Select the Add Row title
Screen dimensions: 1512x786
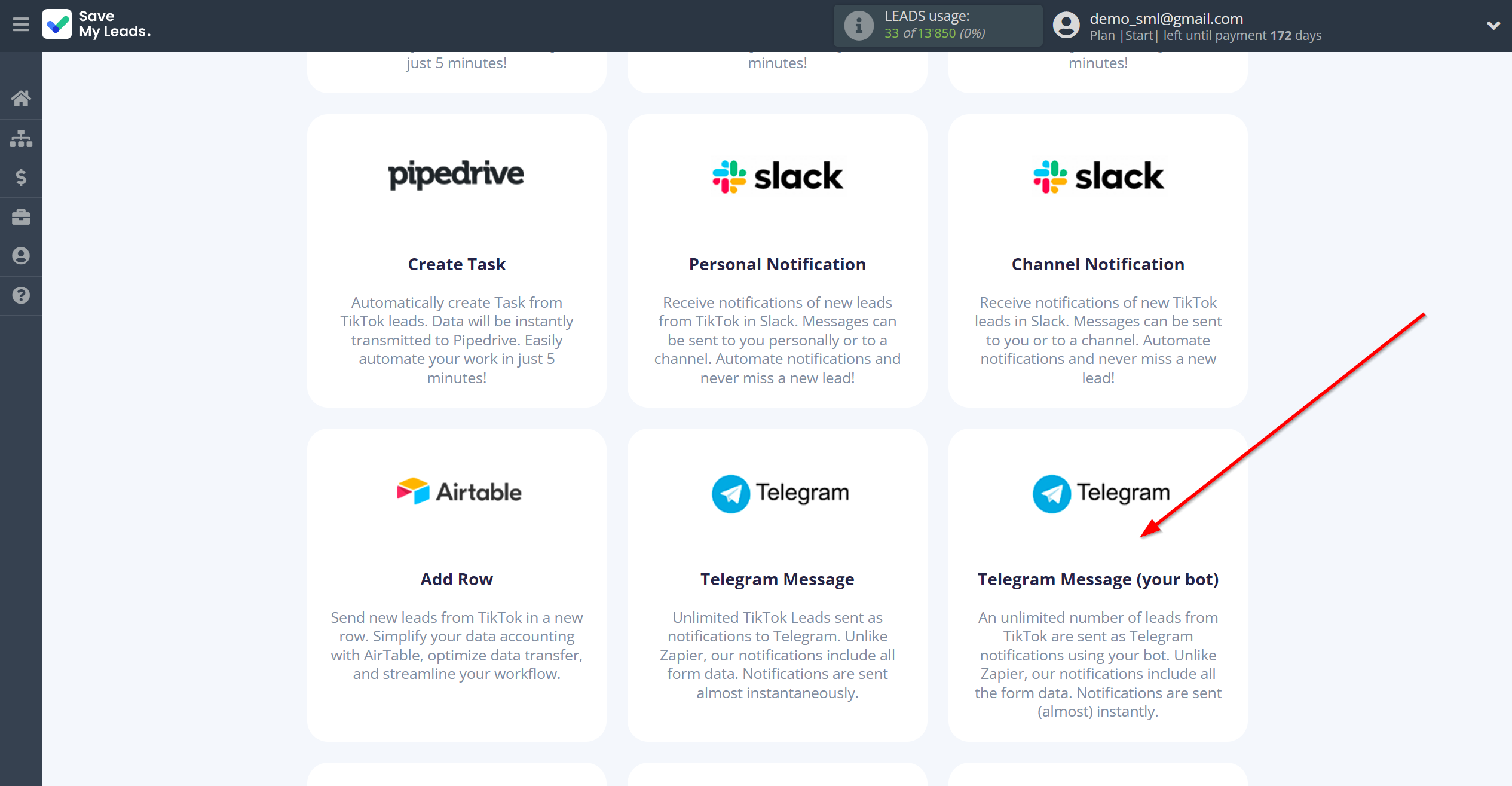click(457, 579)
